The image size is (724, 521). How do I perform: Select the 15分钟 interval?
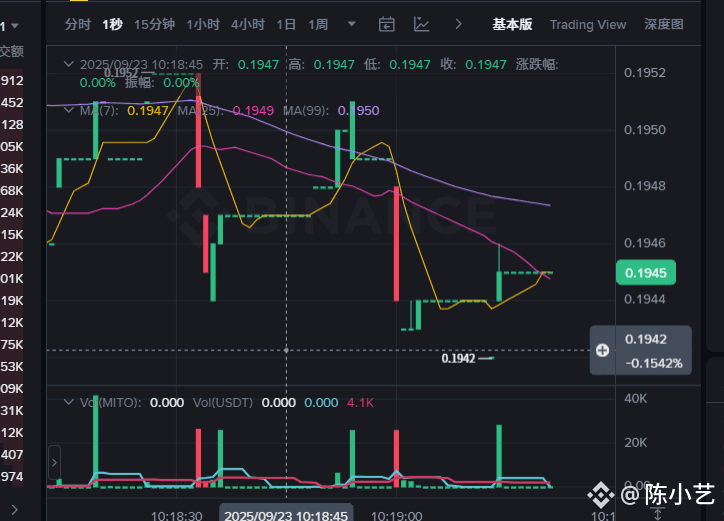tap(153, 24)
